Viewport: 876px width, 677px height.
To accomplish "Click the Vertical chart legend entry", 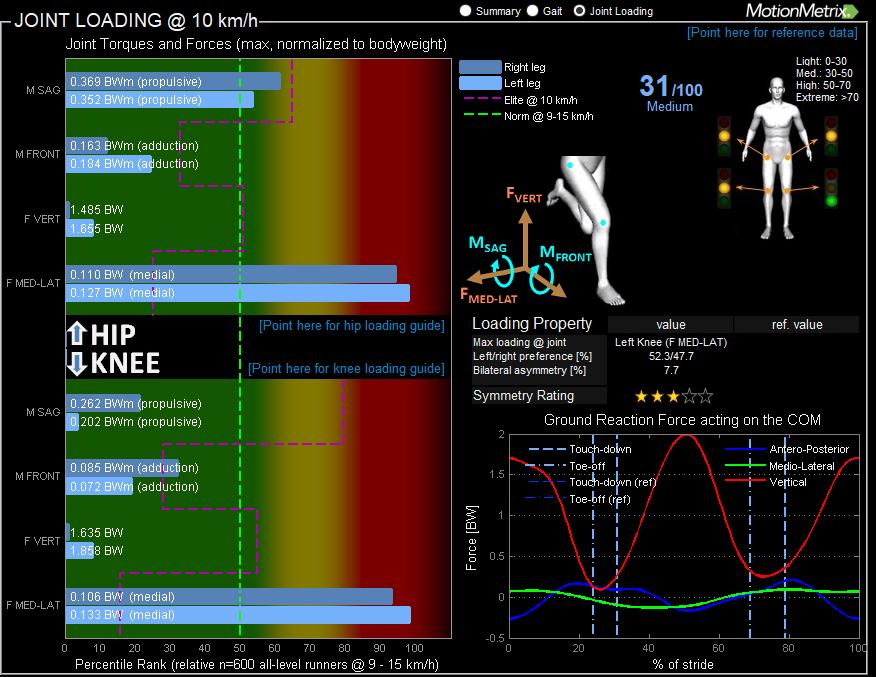I will (766, 482).
